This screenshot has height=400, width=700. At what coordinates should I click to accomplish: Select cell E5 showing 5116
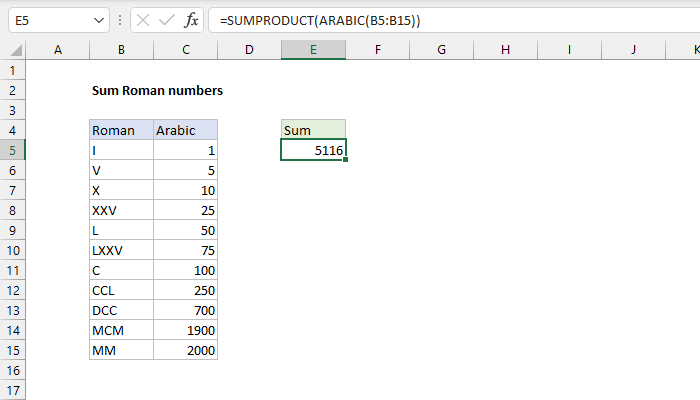(313, 150)
